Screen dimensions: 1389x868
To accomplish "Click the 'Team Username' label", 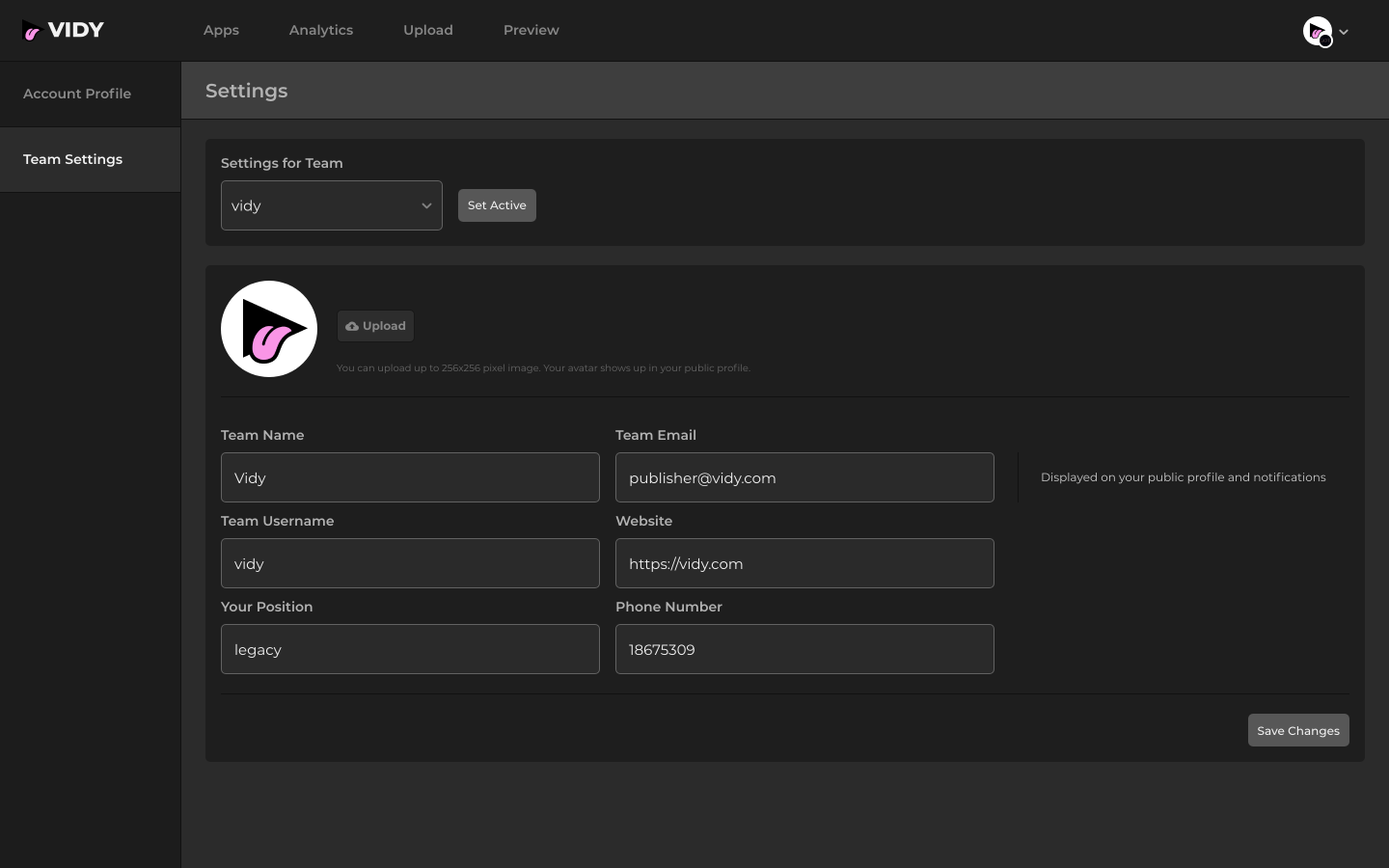I will (x=278, y=521).
